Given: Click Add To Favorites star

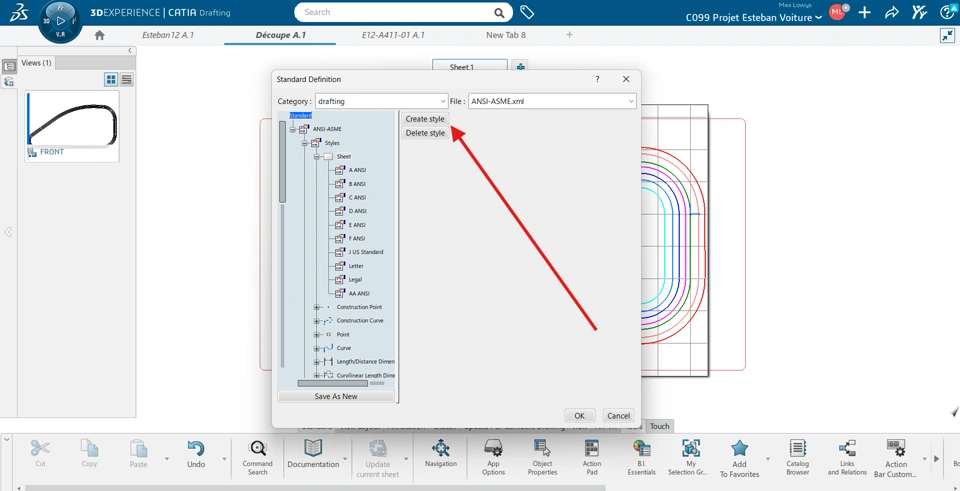Looking at the screenshot, I should click(740, 459).
